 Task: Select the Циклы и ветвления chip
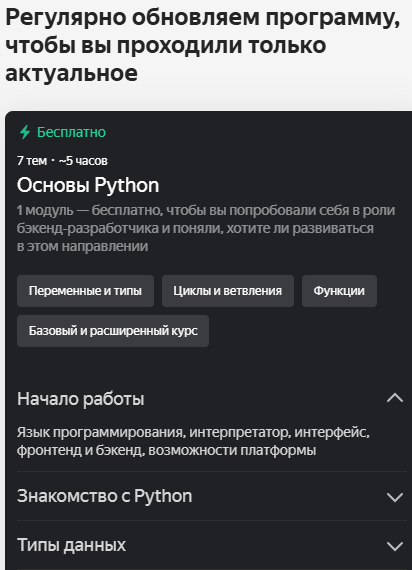point(228,291)
